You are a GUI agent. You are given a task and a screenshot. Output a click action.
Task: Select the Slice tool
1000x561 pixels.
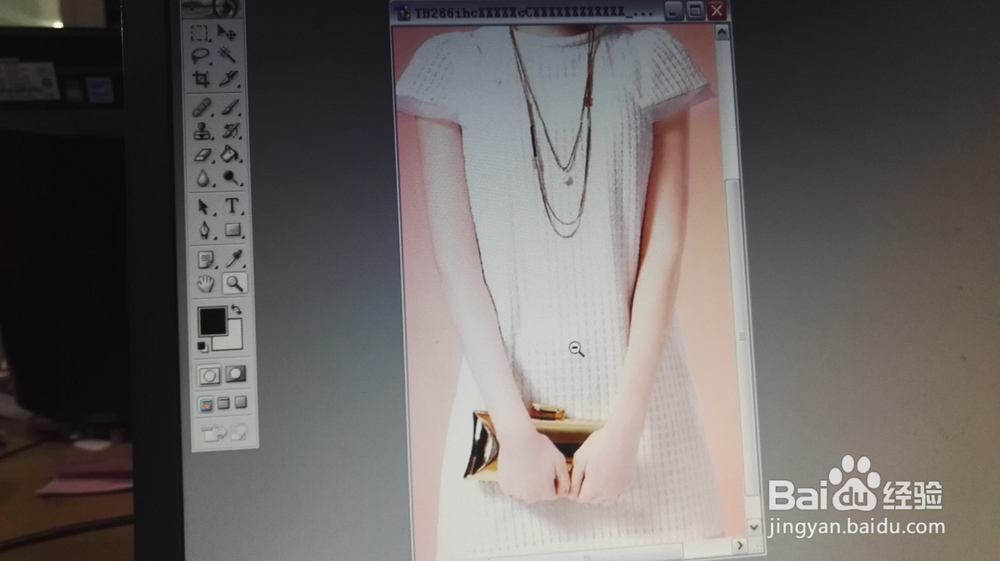tap(228, 78)
